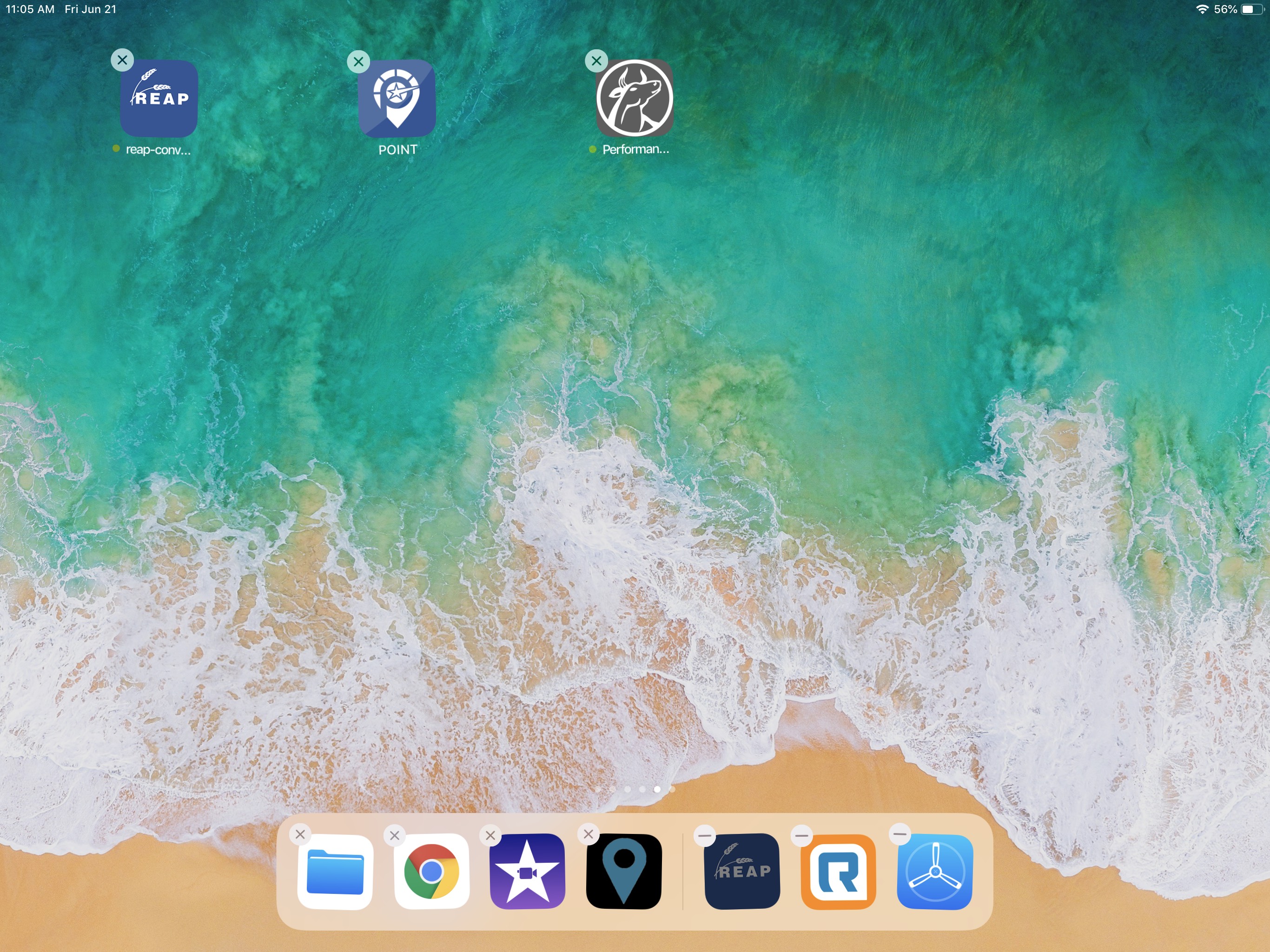Remove iMovie using its X badge

click(x=490, y=835)
